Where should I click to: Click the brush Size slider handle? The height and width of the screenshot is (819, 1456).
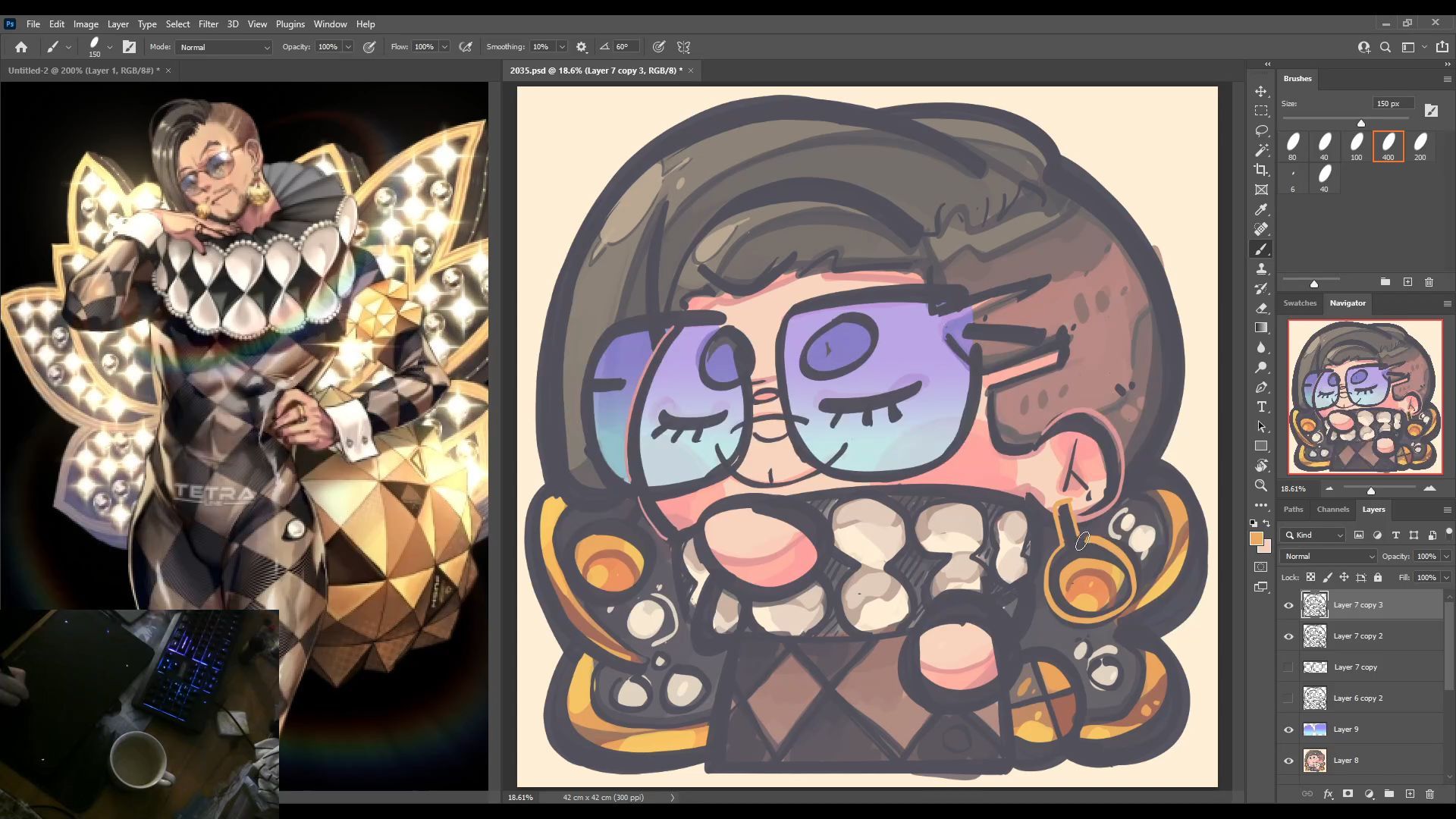1360,123
